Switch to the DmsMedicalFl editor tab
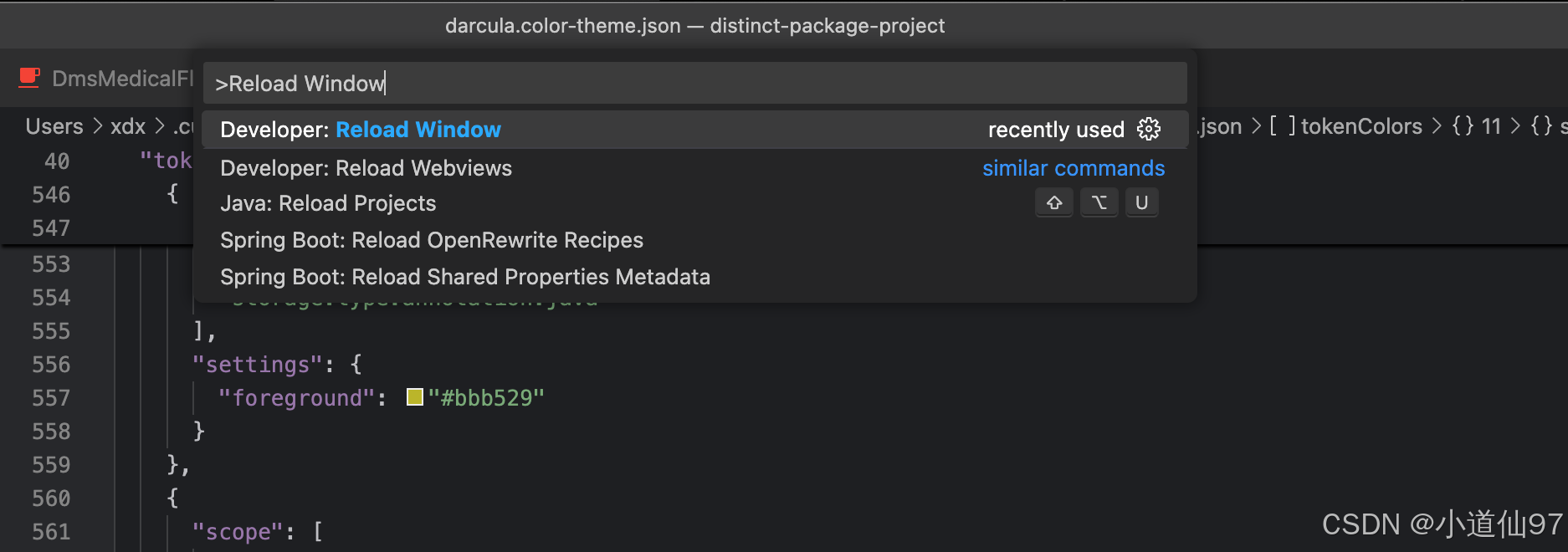 click(x=122, y=79)
